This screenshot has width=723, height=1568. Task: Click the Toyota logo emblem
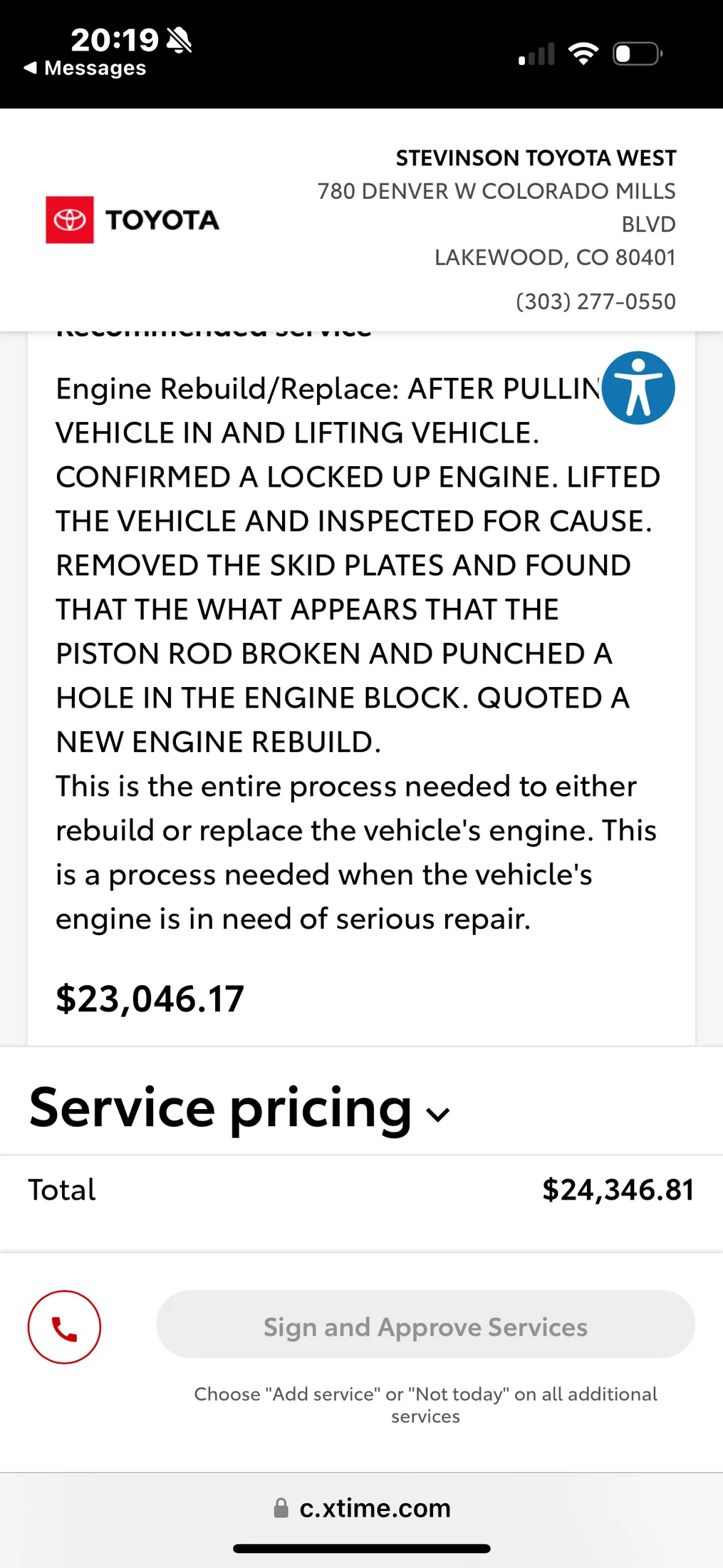click(70, 220)
